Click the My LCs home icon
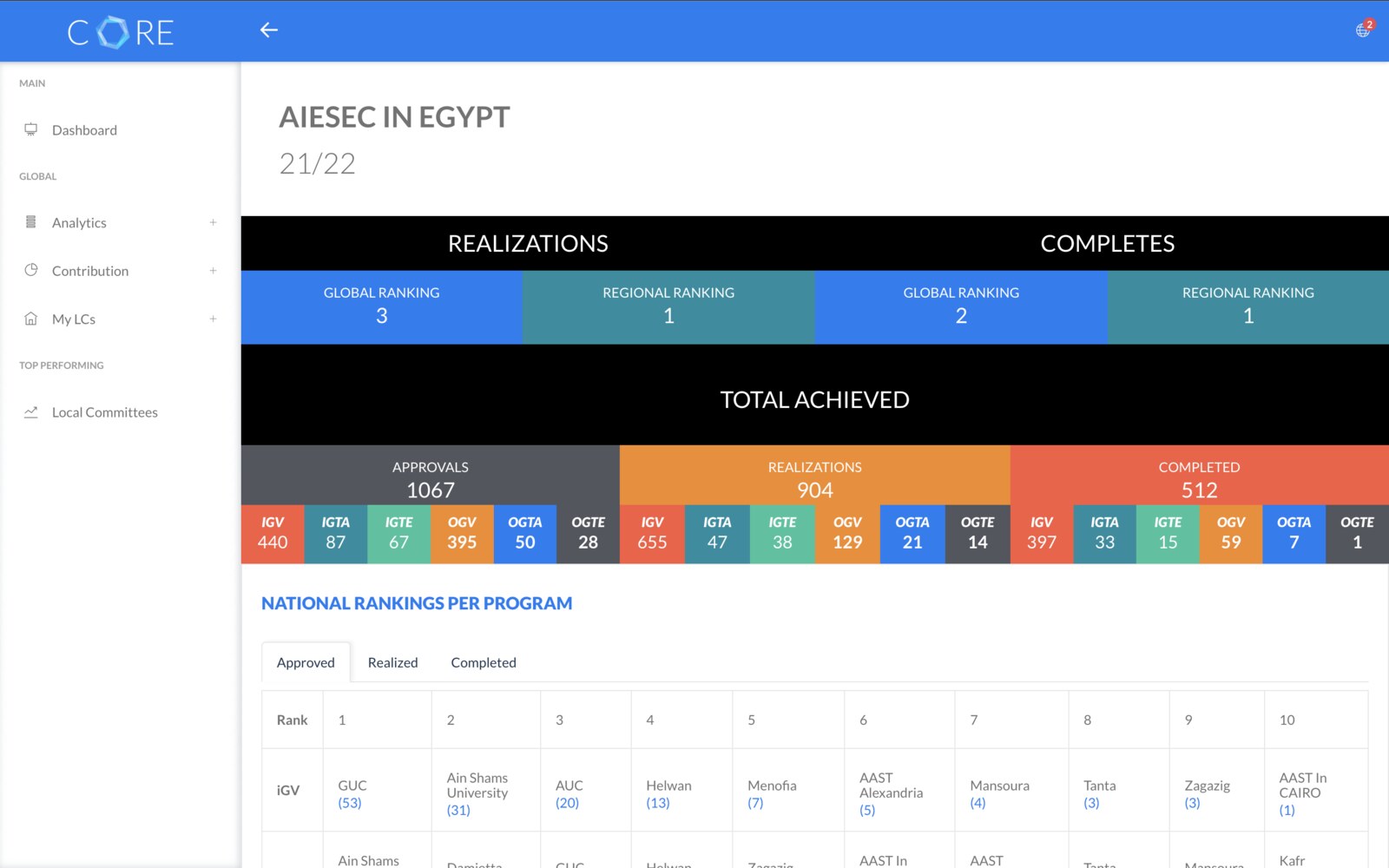Viewport: 1389px width, 868px height. 31,319
